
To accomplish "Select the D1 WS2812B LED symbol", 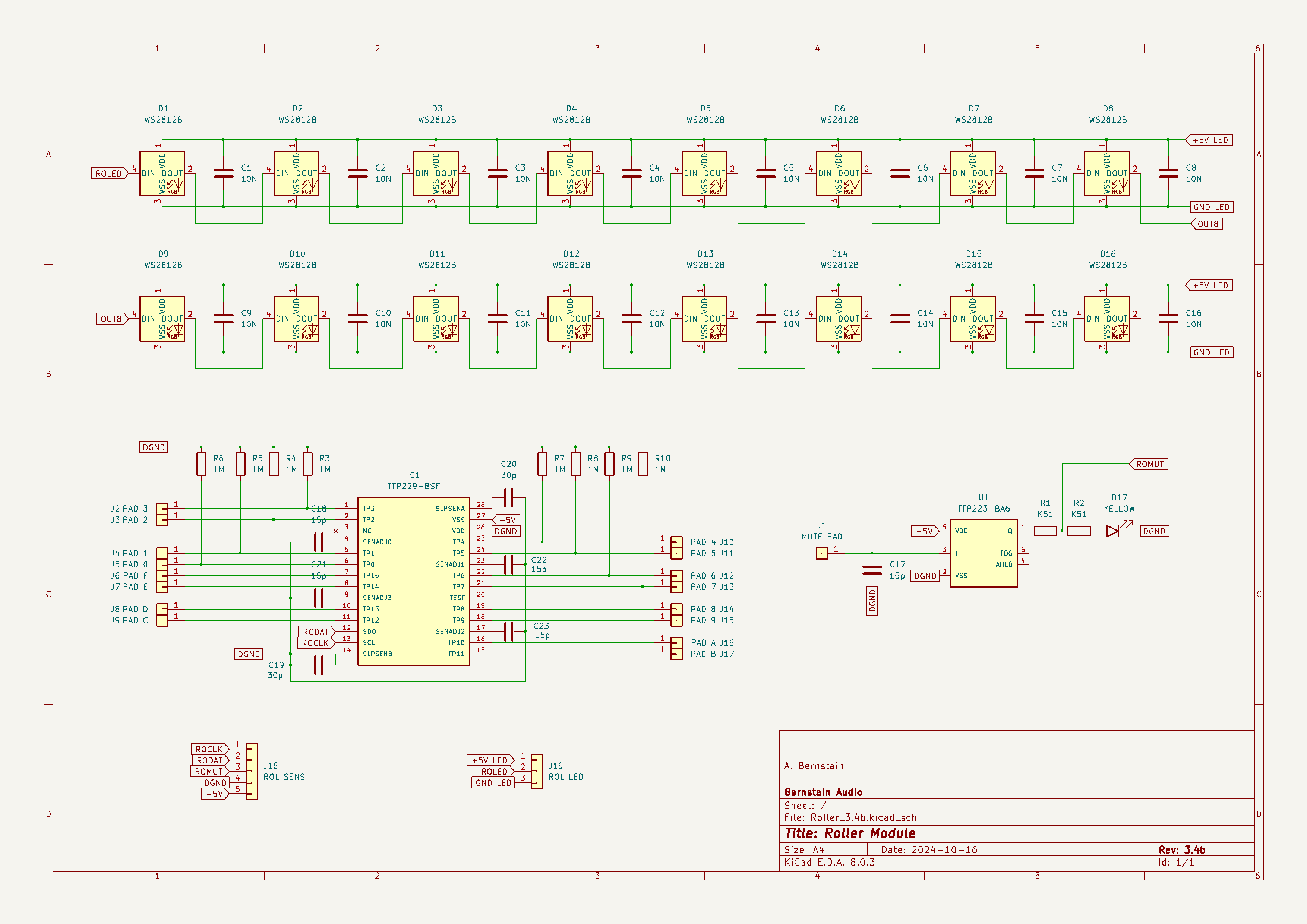I will pyautogui.click(x=162, y=173).
